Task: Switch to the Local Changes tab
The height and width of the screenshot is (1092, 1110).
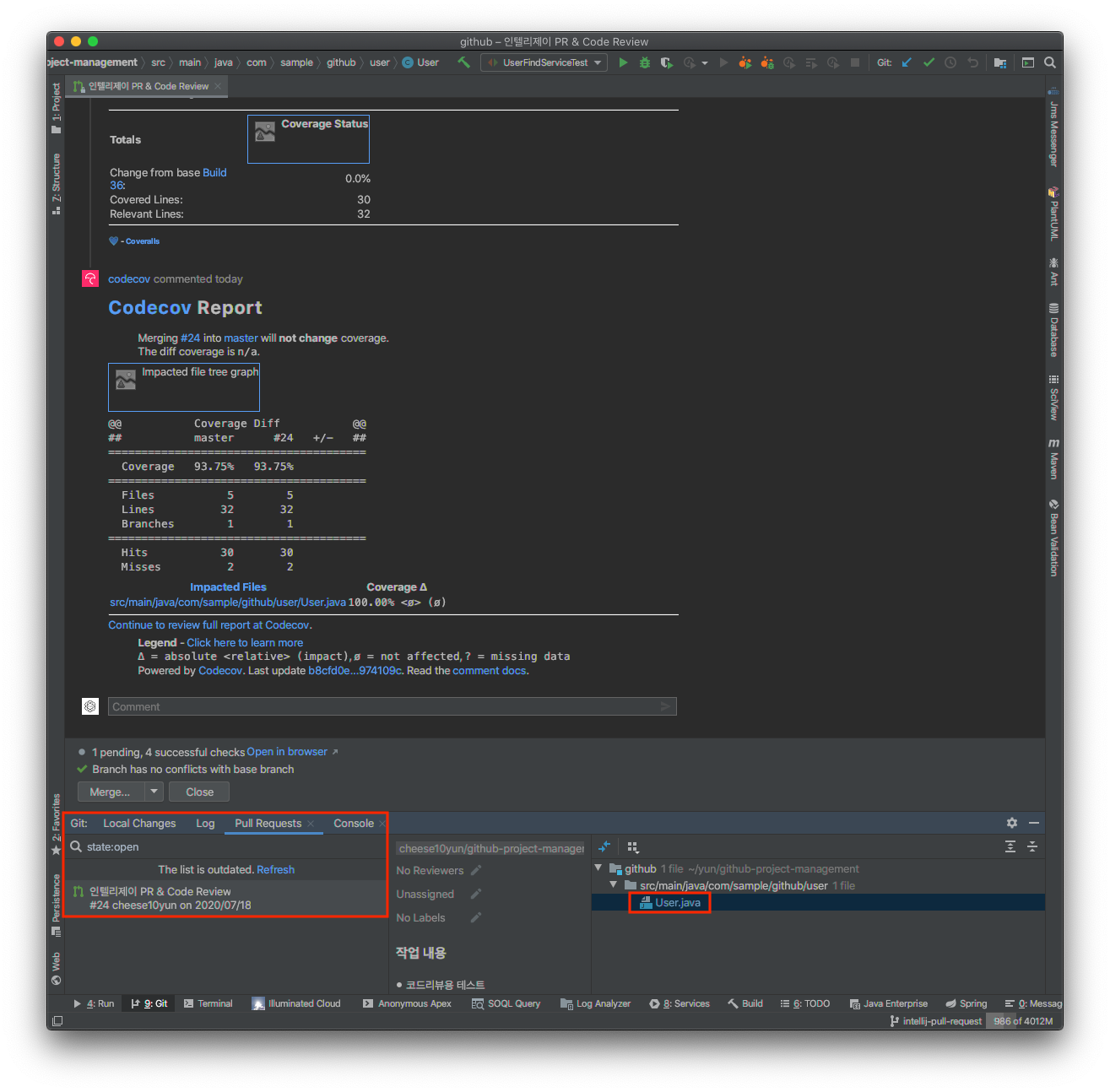Action: 139,824
